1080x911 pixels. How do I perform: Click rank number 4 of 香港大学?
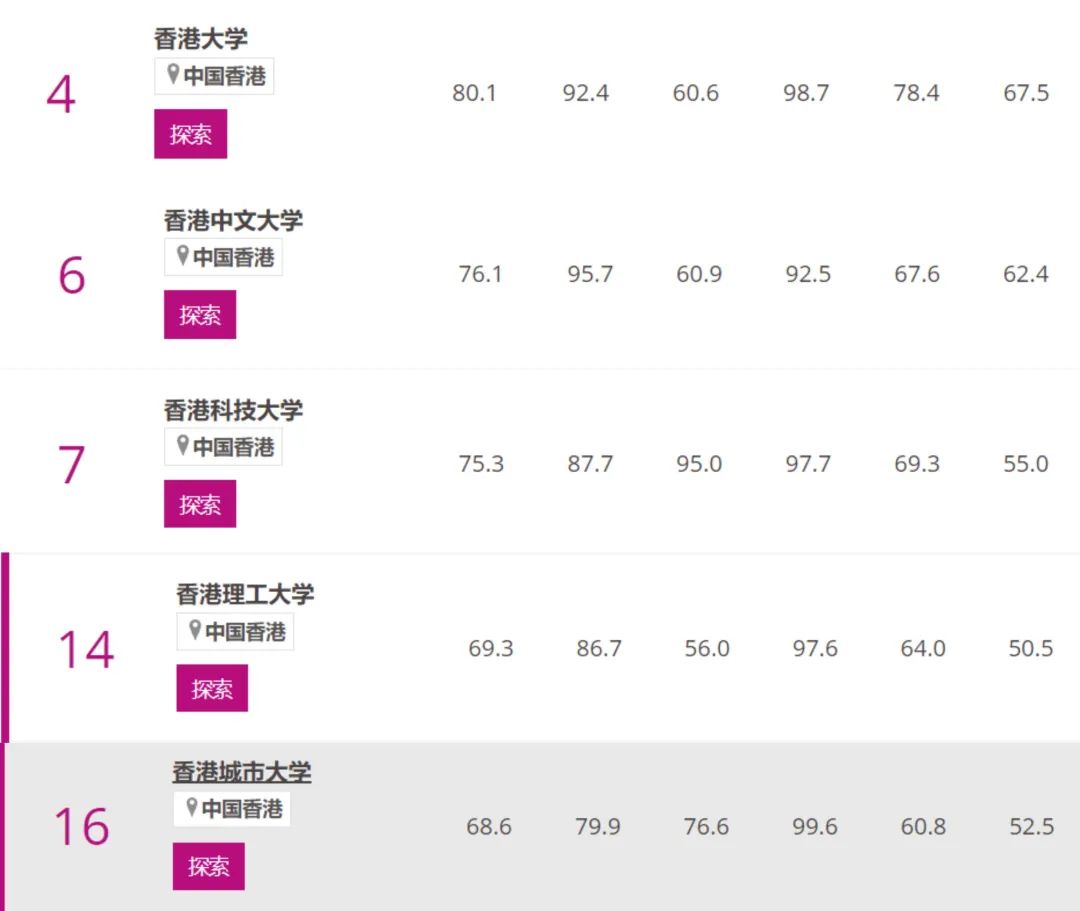coord(61,94)
